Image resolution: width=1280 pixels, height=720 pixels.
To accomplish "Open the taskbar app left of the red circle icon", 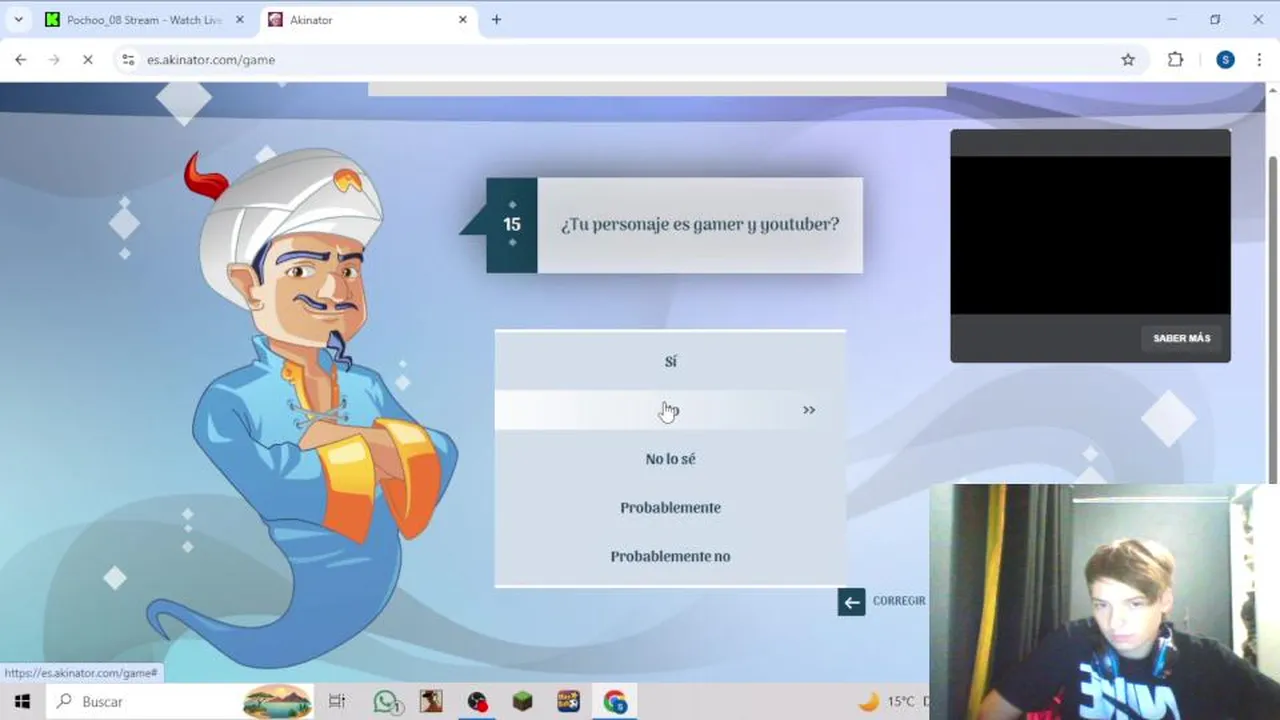I will [431, 702].
